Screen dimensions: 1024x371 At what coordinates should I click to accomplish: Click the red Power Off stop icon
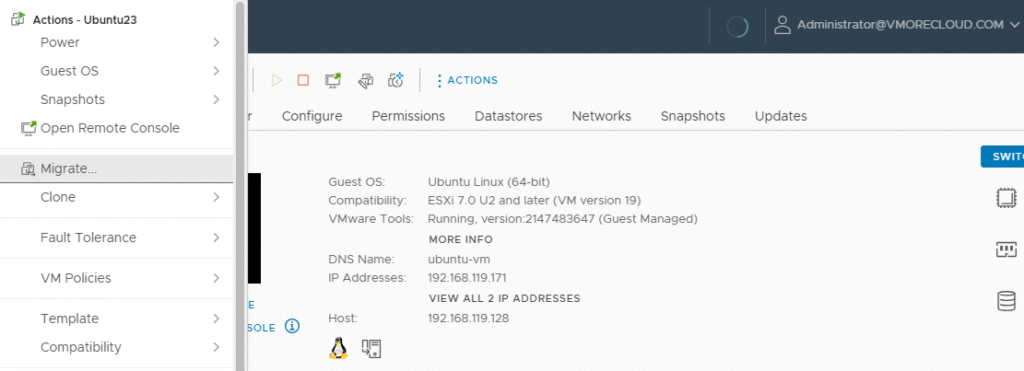click(x=303, y=80)
